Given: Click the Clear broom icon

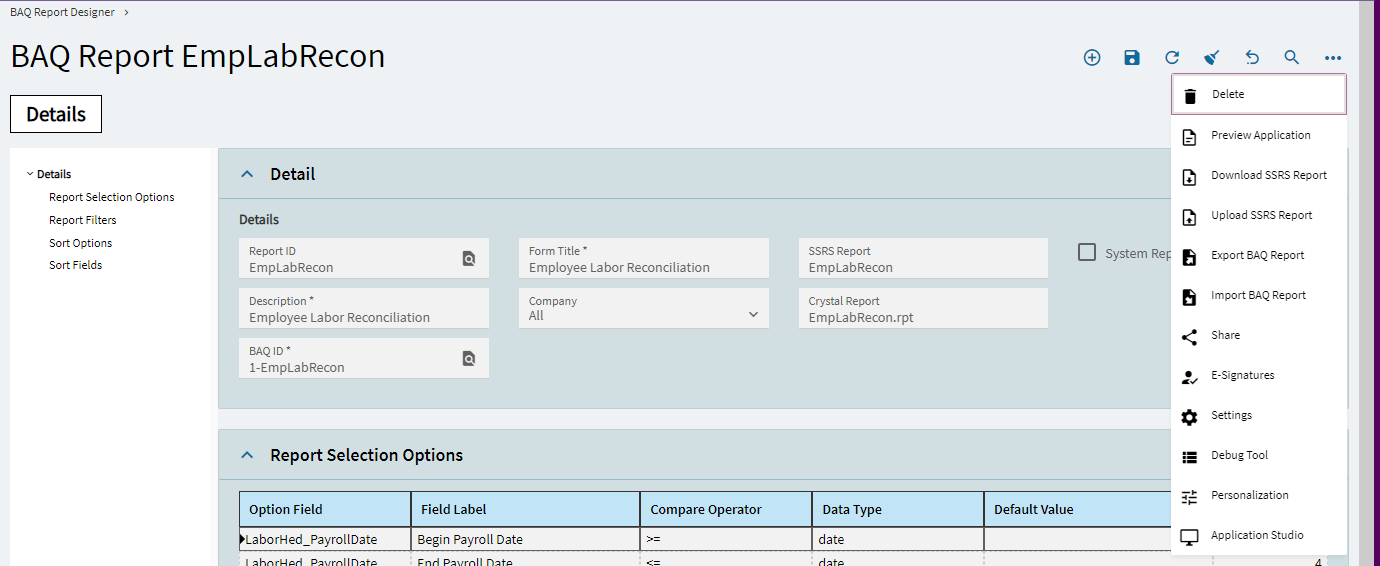Looking at the screenshot, I should click(x=1212, y=58).
